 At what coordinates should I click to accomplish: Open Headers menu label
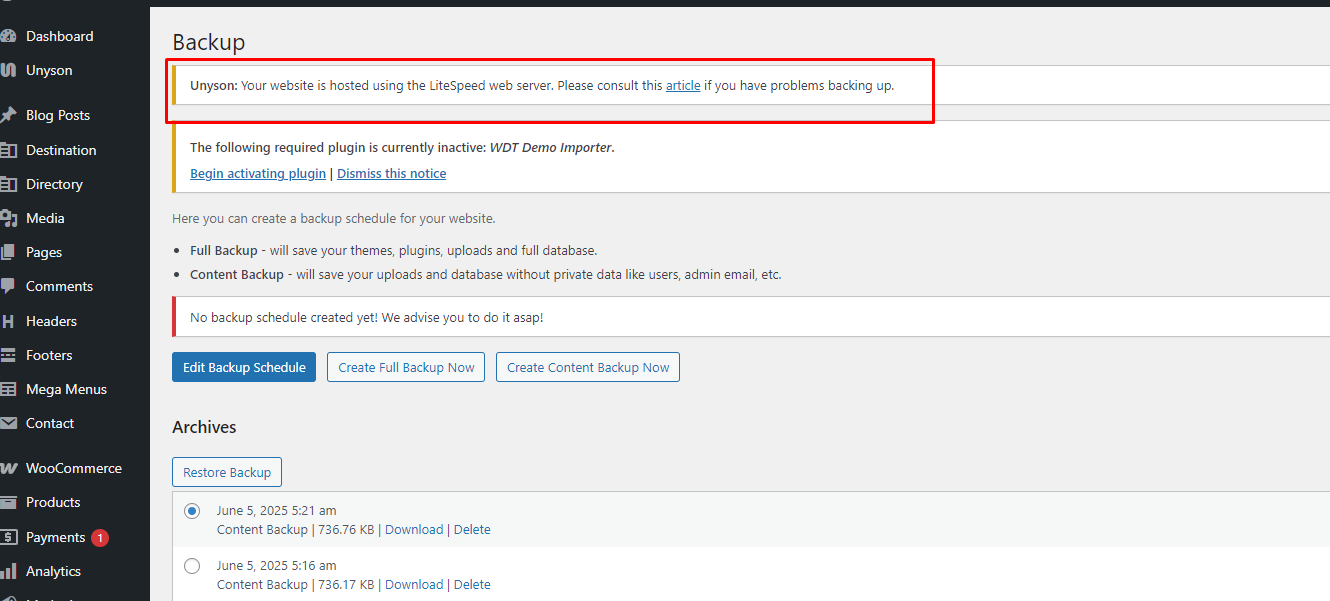point(51,321)
